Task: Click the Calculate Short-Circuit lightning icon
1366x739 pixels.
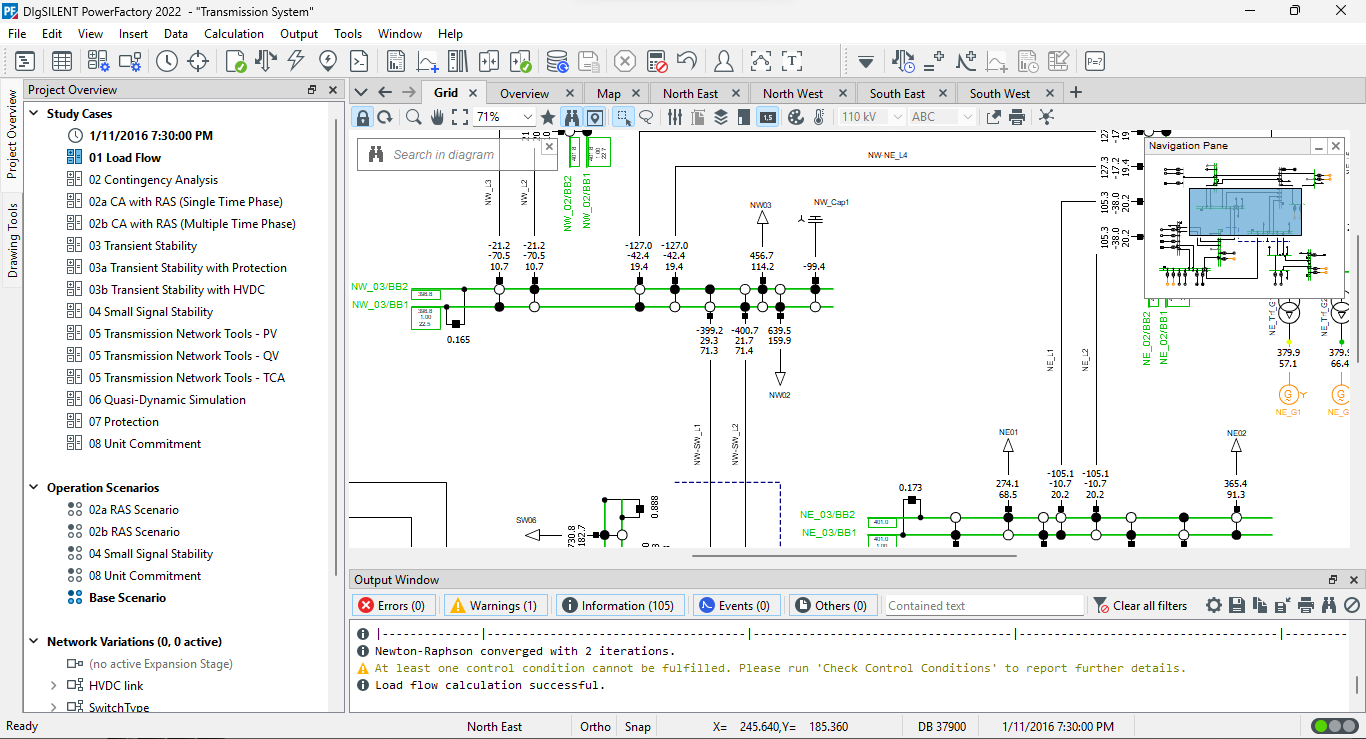Action: 296,61
